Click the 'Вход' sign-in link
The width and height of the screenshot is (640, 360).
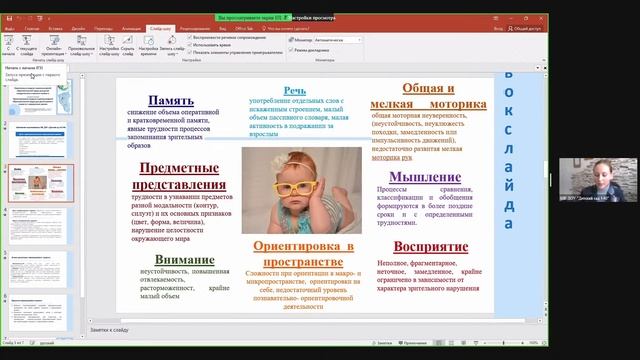pos(498,29)
